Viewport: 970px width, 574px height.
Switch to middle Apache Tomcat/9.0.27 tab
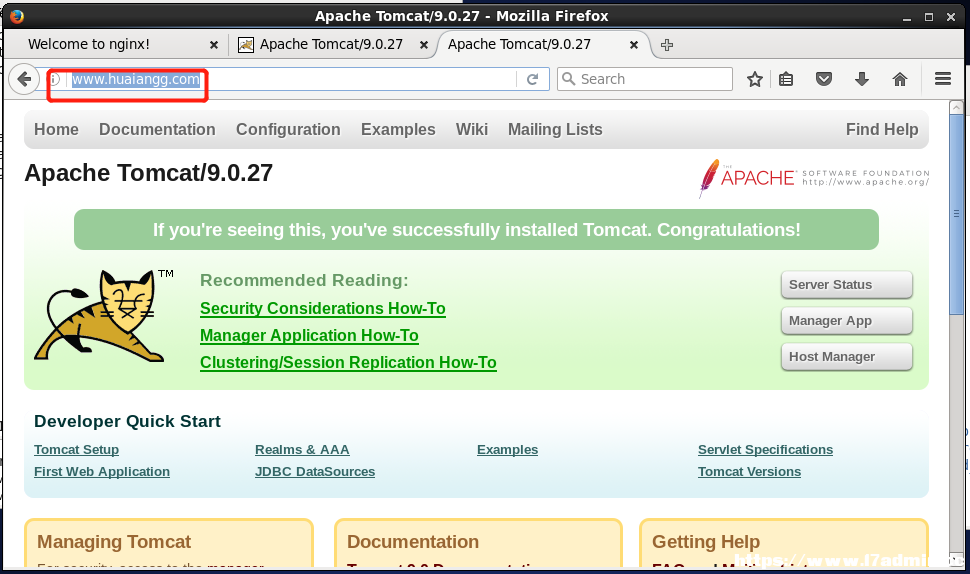click(331, 45)
